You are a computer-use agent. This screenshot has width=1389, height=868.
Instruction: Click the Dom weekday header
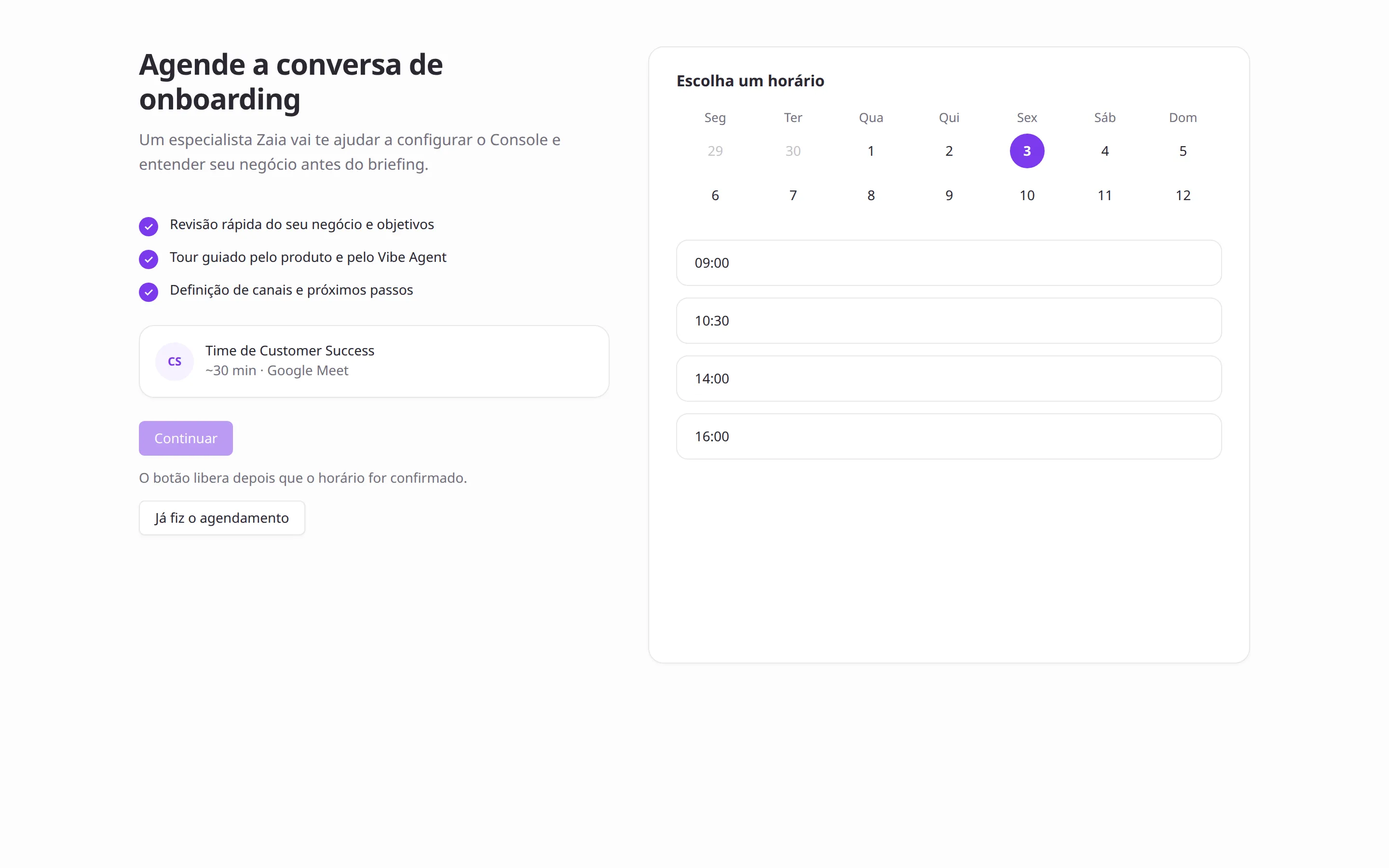[1183, 118]
